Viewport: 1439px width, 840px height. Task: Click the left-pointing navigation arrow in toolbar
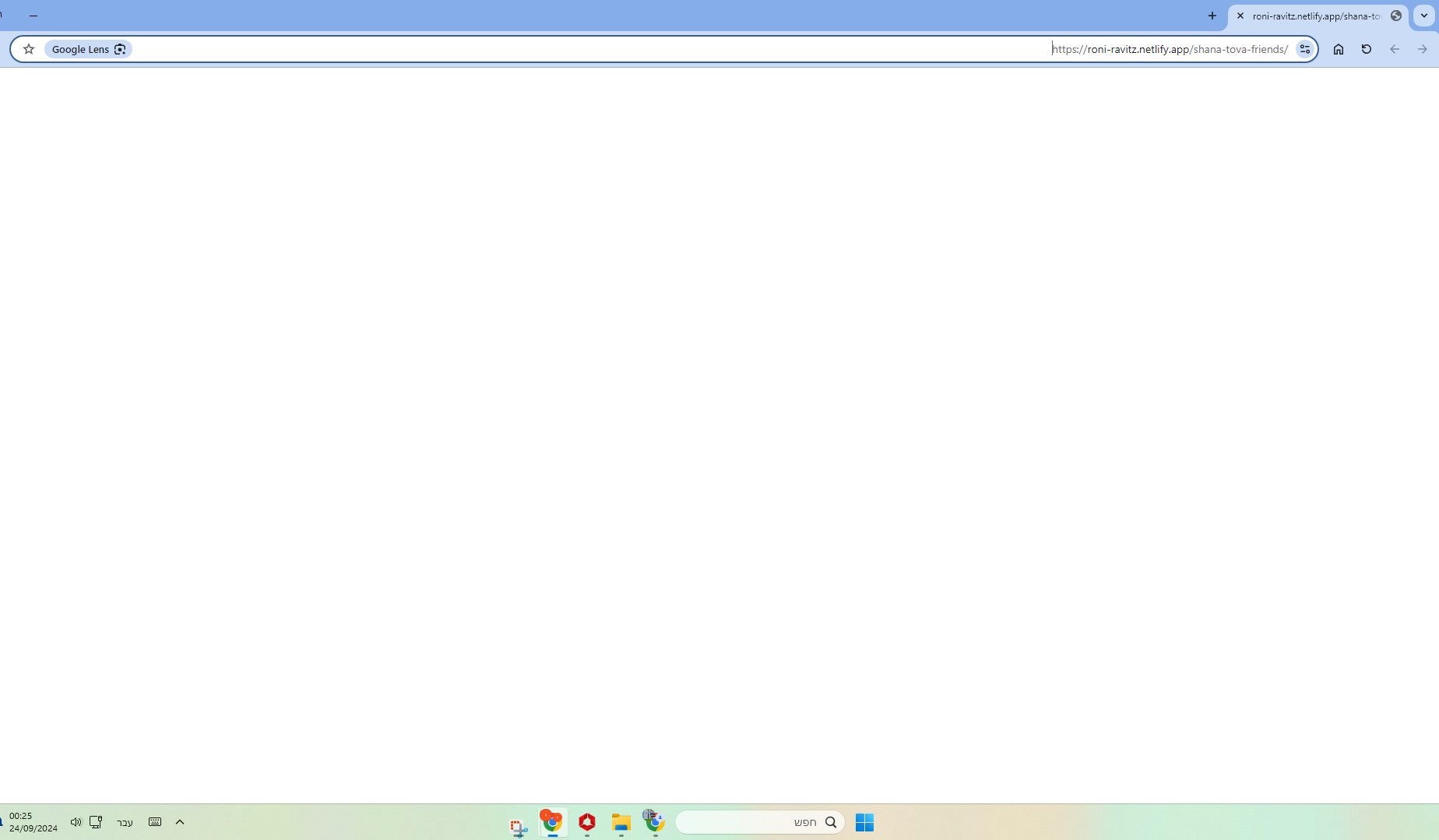[x=1395, y=49]
